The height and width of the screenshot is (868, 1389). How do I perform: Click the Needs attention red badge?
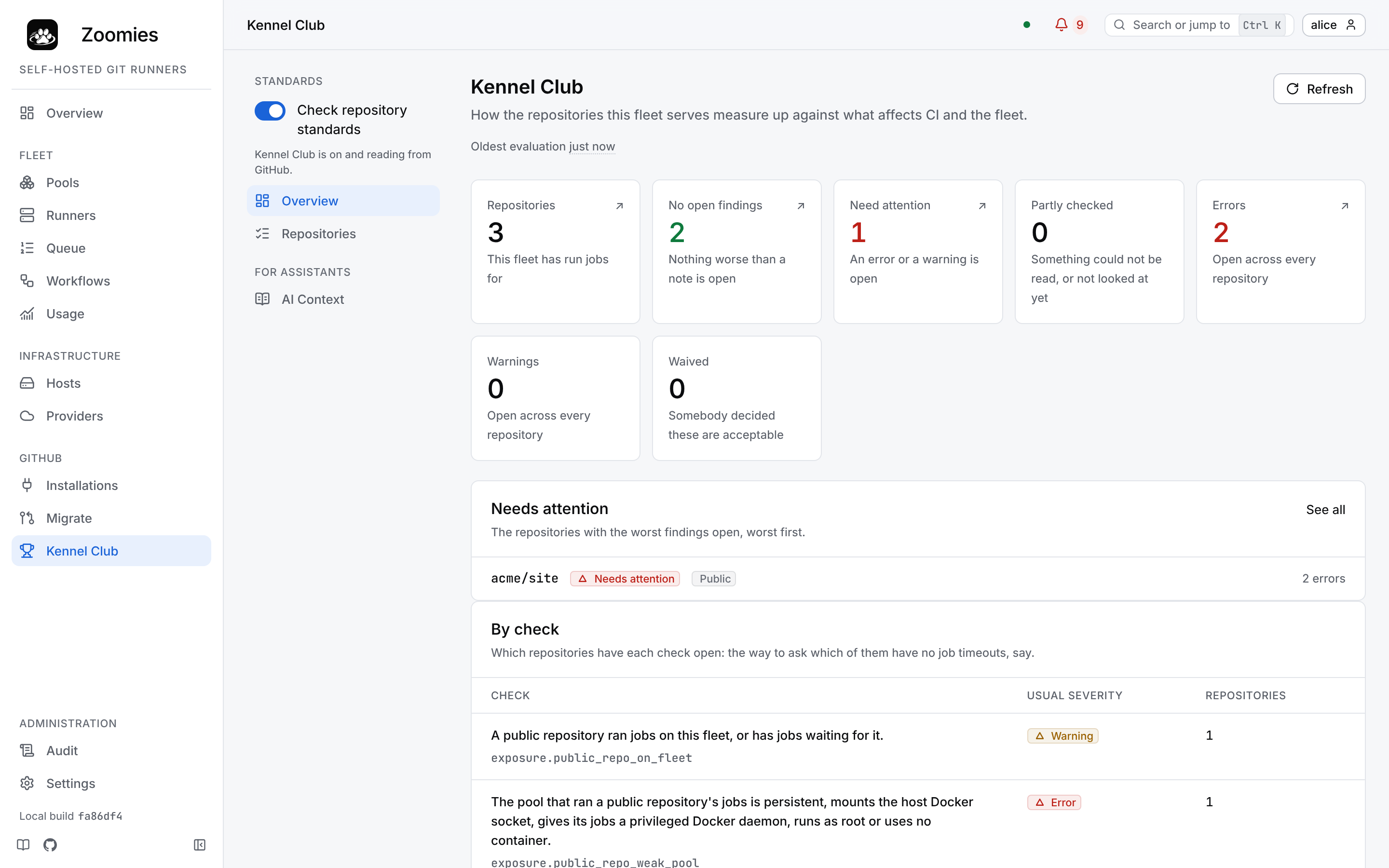(x=625, y=579)
